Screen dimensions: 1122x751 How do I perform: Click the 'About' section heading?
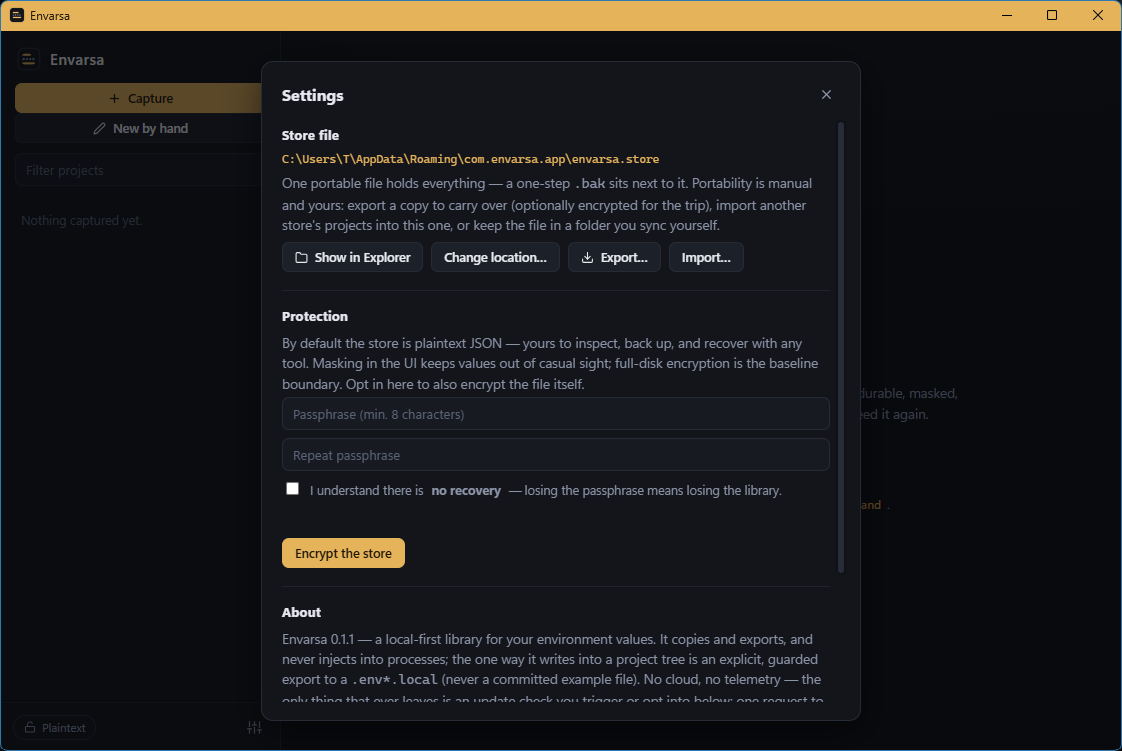[301, 612]
